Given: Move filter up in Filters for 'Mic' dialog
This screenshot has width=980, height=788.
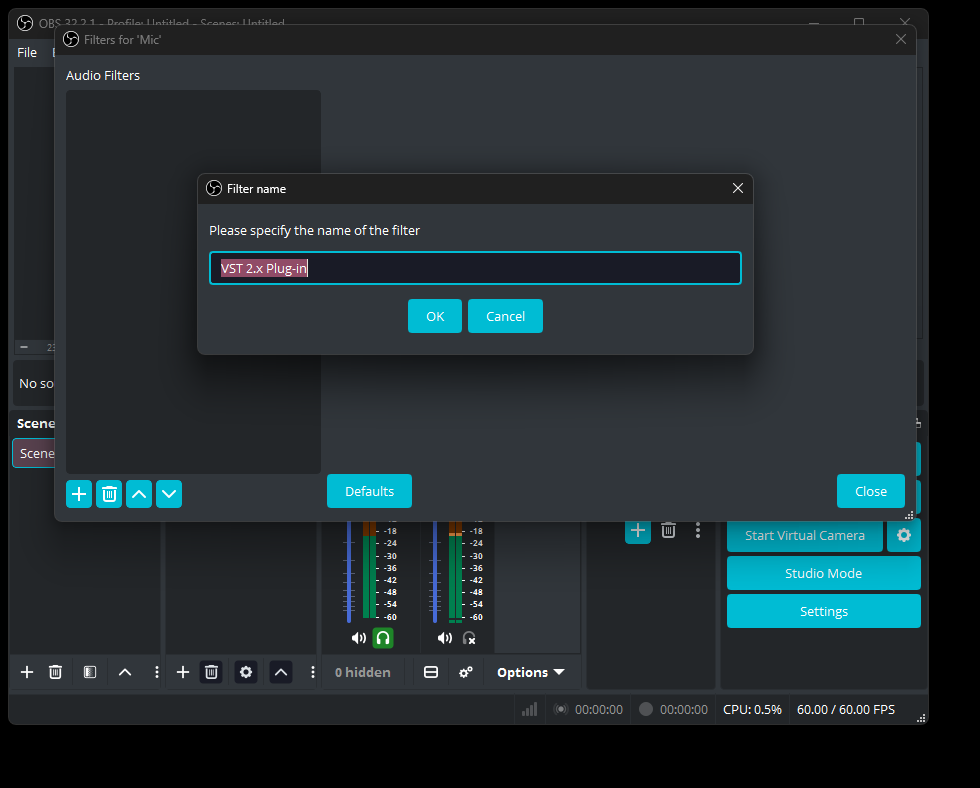Looking at the screenshot, I should tap(139, 494).
